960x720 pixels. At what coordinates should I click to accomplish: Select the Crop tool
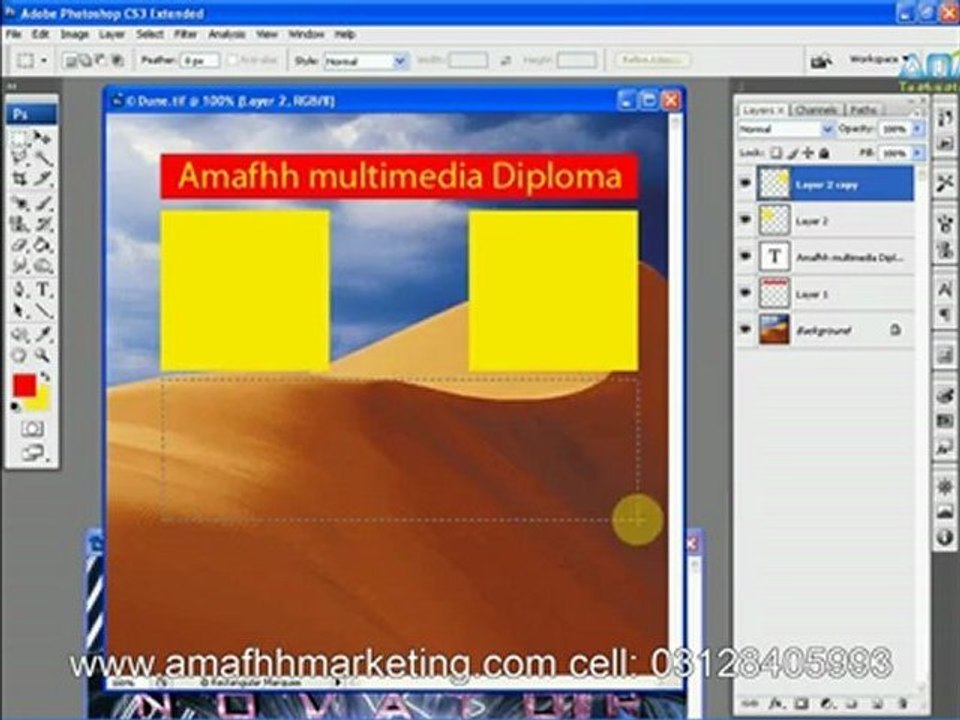[21, 179]
